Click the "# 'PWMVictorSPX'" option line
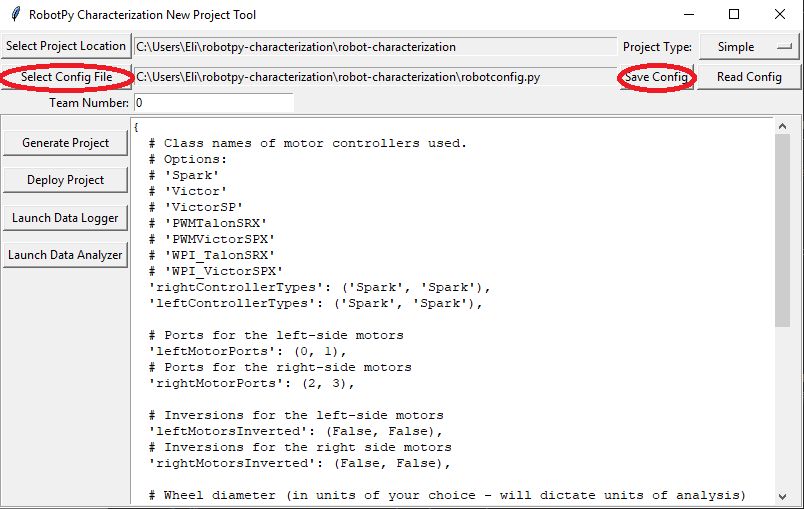This screenshot has height=509, width=804. pyautogui.click(x=212, y=239)
